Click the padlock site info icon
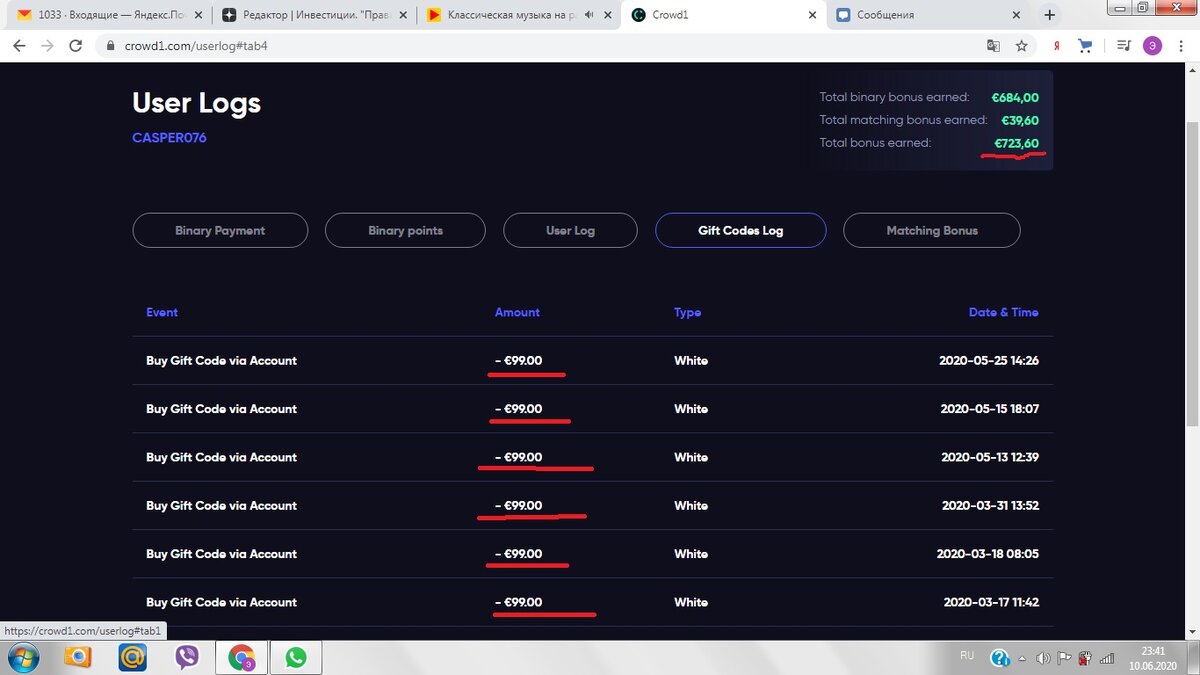This screenshot has height=675, width=1200. point(110,46)
